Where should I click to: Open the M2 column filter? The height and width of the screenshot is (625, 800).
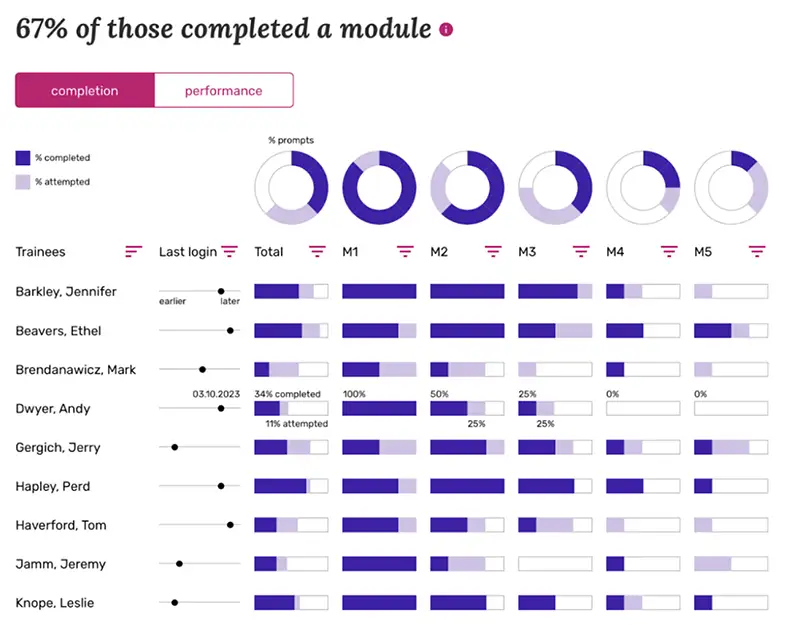(492, 252)
